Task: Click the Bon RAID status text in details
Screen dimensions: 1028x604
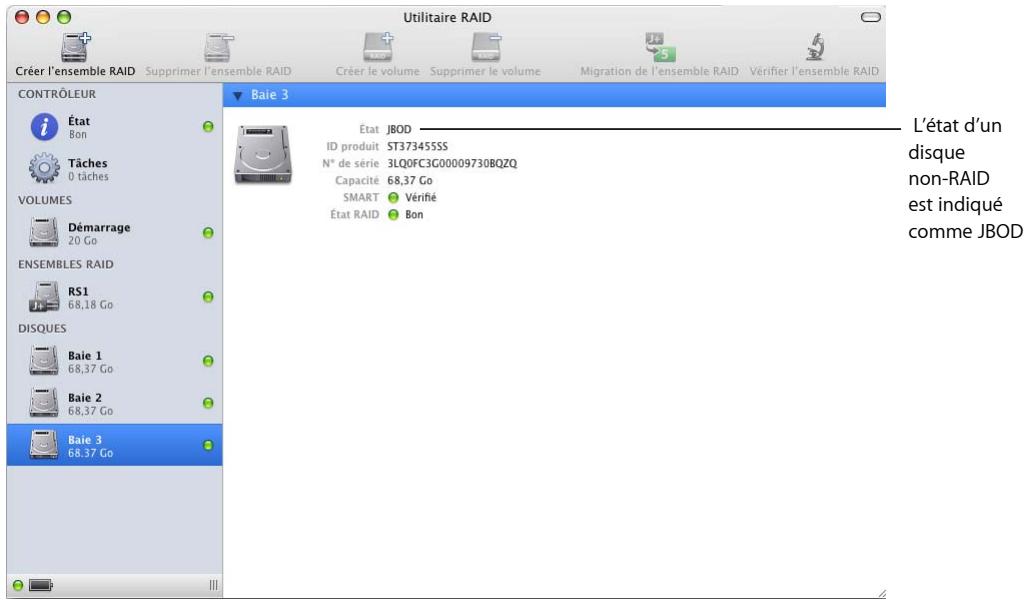Action: (414, 214)
